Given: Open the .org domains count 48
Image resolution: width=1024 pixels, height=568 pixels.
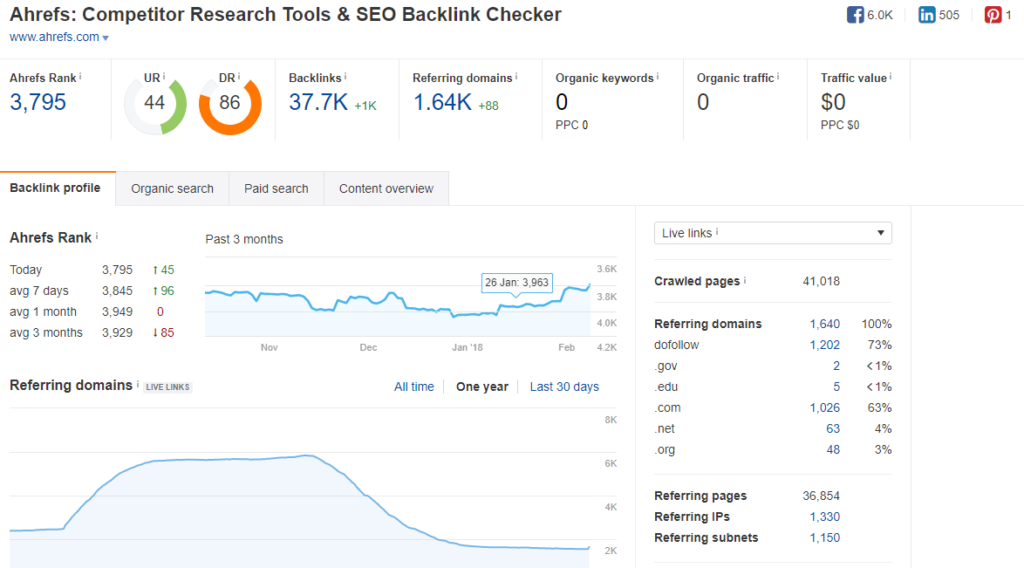Looking at the screenshot, I should (x=833, y=449).
